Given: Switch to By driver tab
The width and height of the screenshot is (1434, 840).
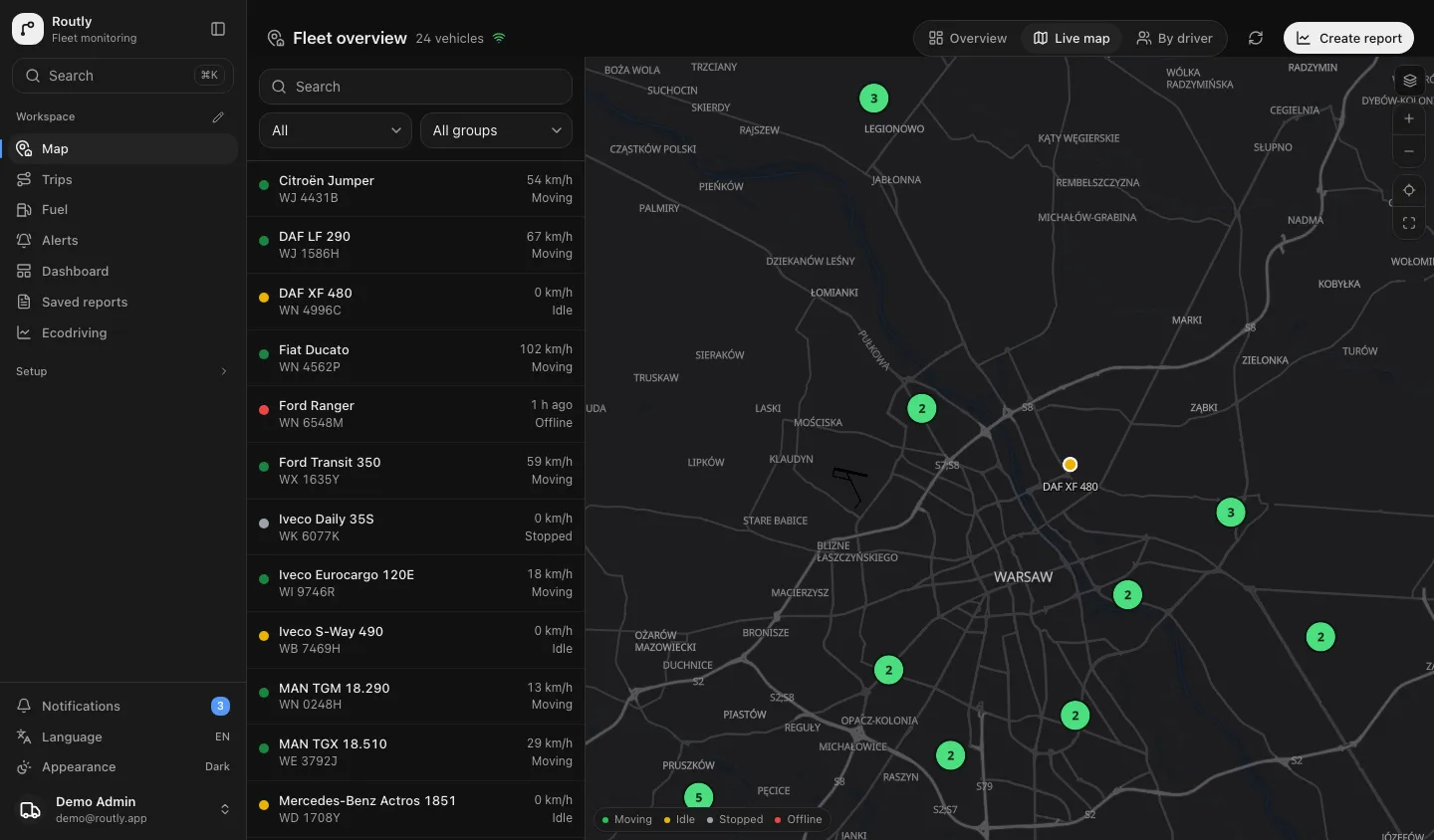Looking at the screenshot, I should point(1175,38).
